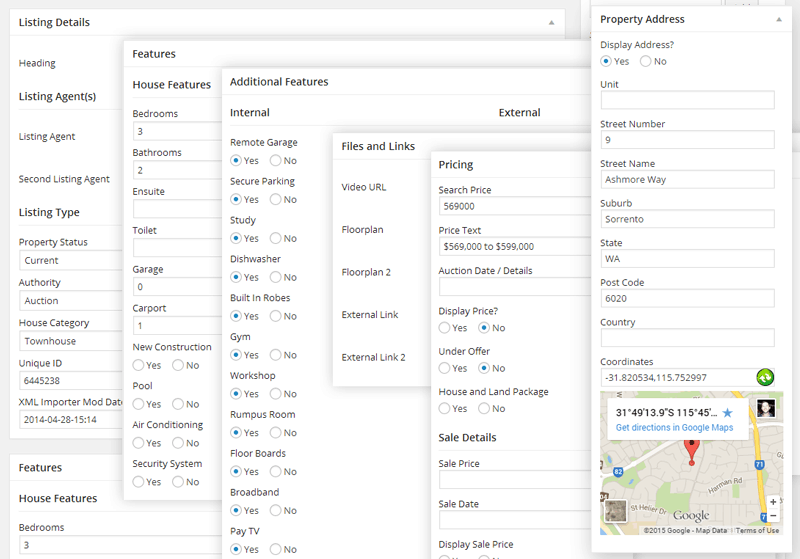Click the Suburb field Sorrento

(x=687, y=219)
